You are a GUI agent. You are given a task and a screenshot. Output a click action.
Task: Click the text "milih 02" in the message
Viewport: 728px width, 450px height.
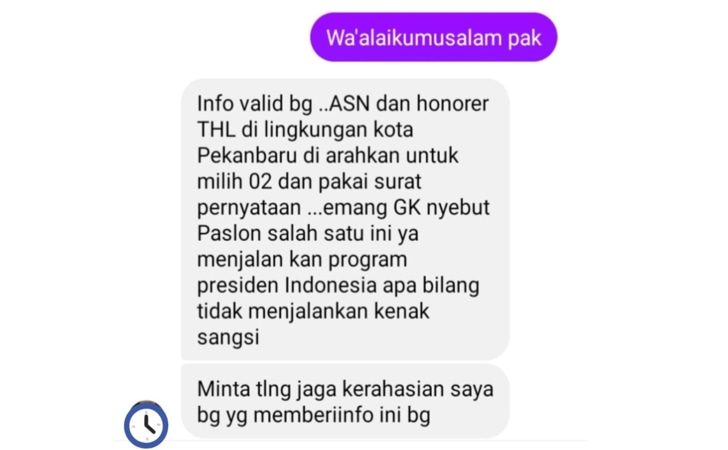(234, 181)
